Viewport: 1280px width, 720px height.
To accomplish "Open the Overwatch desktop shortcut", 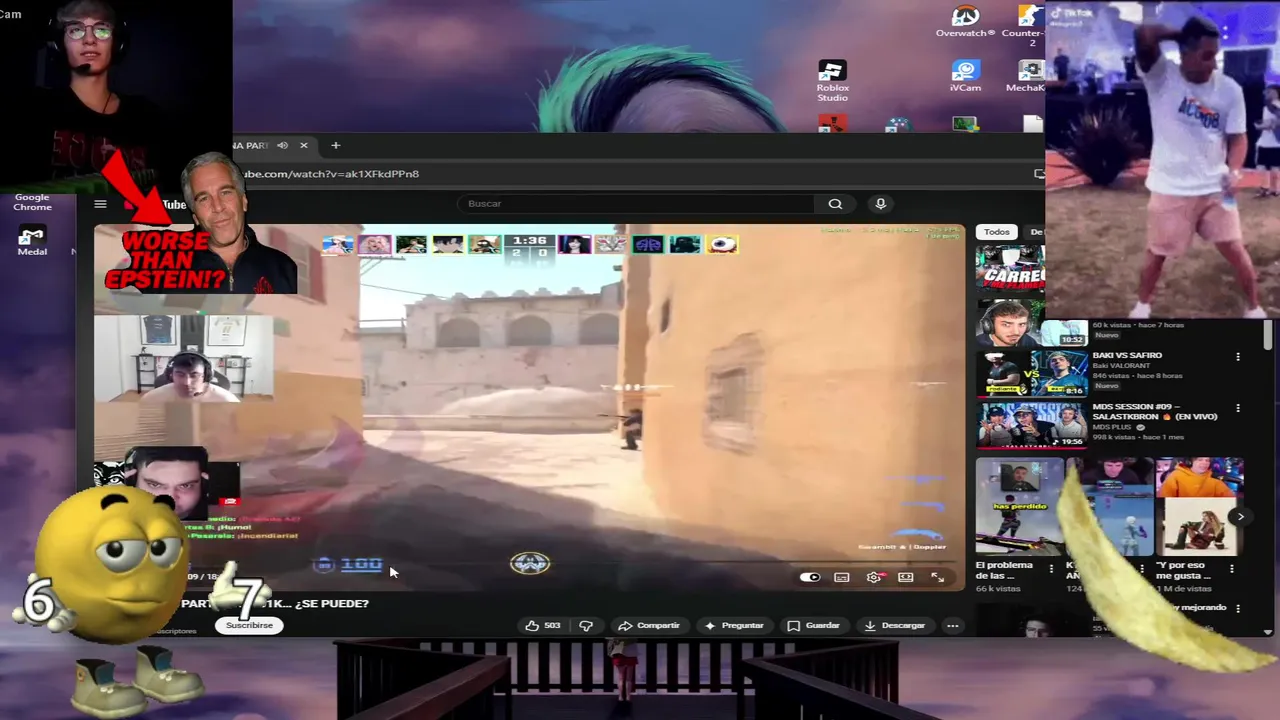I will [x=965, y=21].
